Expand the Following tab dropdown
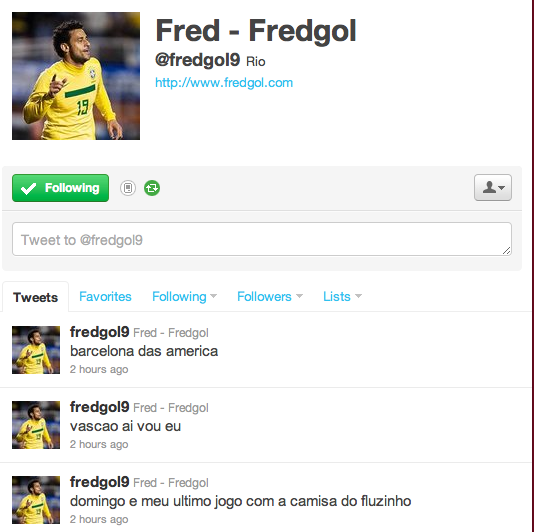Image resolution: width=534 pixels, height=532 pixels. click(x=184, y=297)
